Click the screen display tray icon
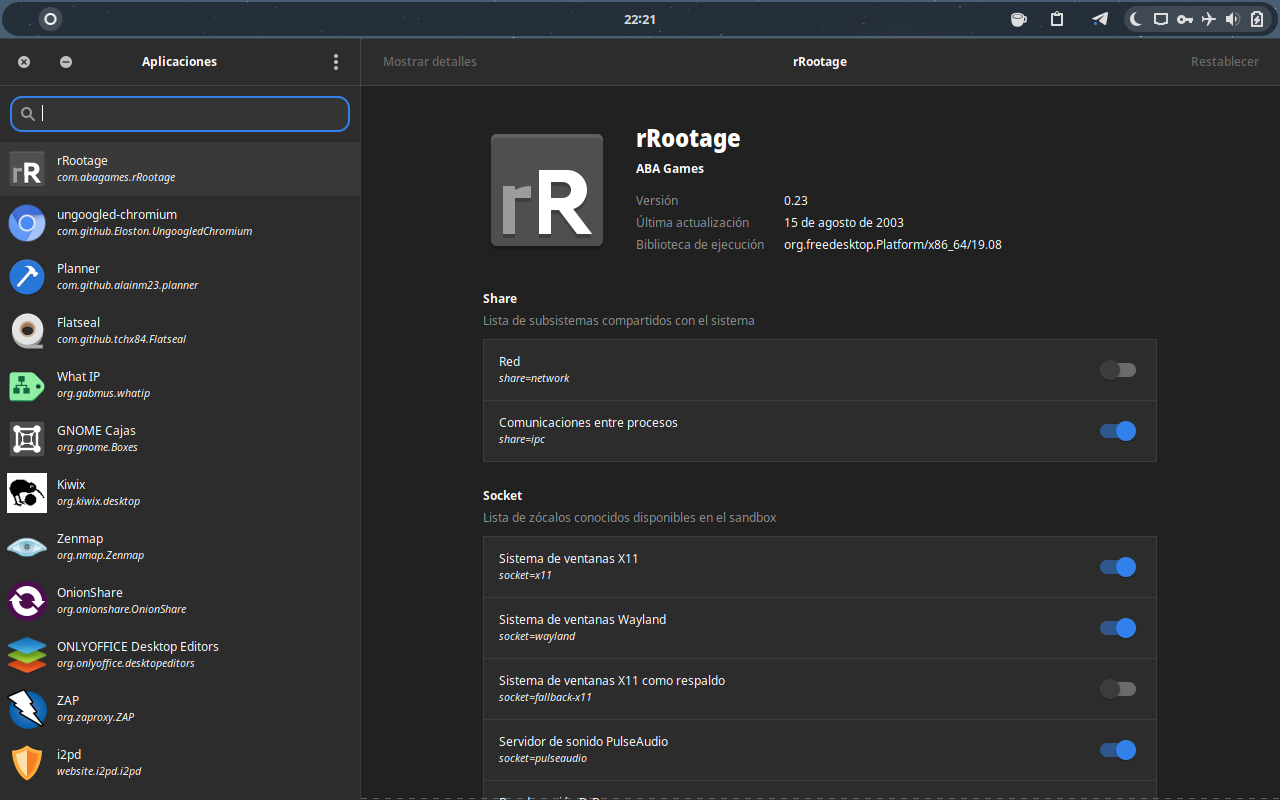The width and height of the screenshot is (1280, 800). (1160, 19)
